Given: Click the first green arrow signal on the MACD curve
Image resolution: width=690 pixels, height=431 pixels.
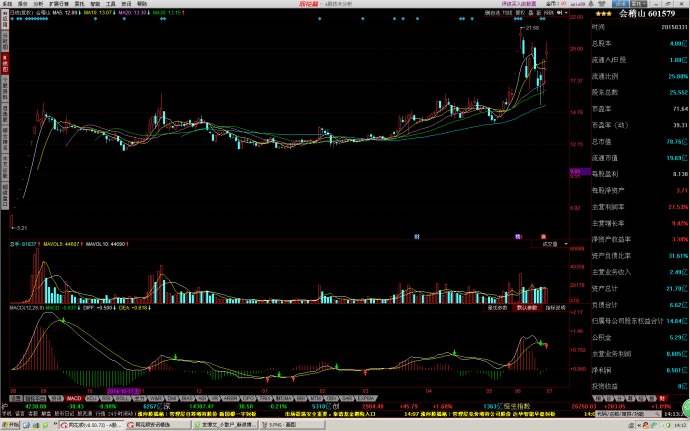Looking at the screenshot, I should coord(63,320).
